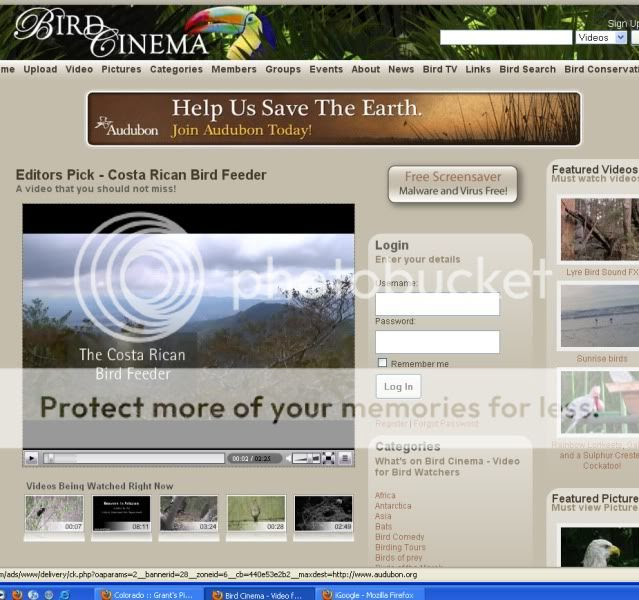Open the Bats category link
639x600 pixels.
coord(383,527)
